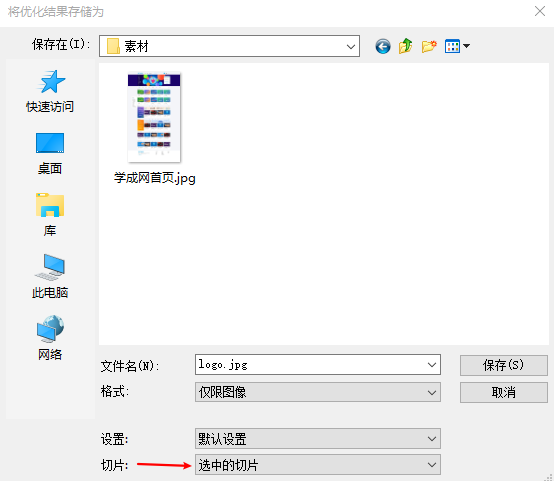Expand the 保存在 folder dropdown
The width and height of the screenshot is (554, 481).
click(x=229, y=46)
